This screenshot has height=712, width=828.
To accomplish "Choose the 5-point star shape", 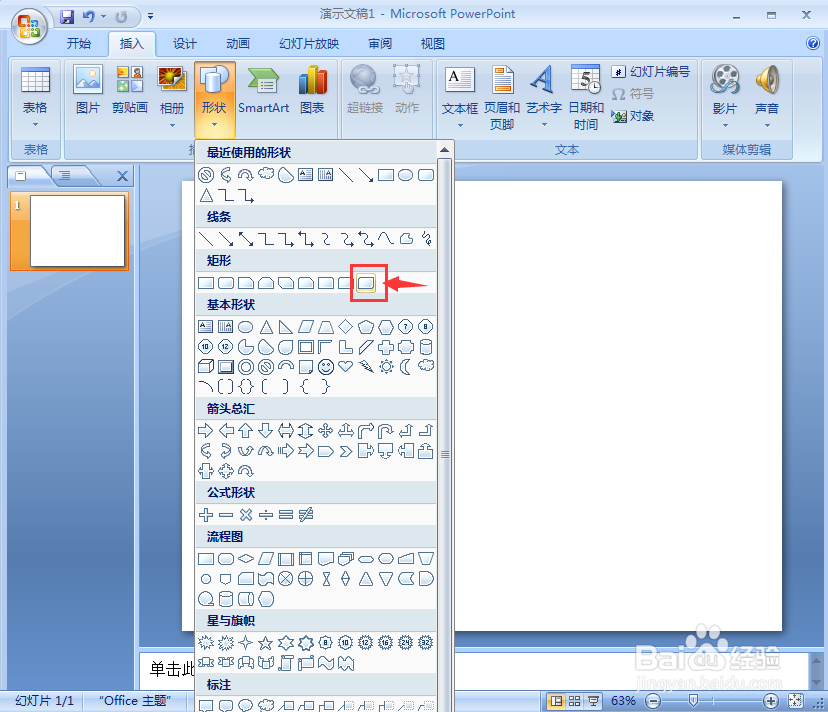I will (x=266, y=643).
